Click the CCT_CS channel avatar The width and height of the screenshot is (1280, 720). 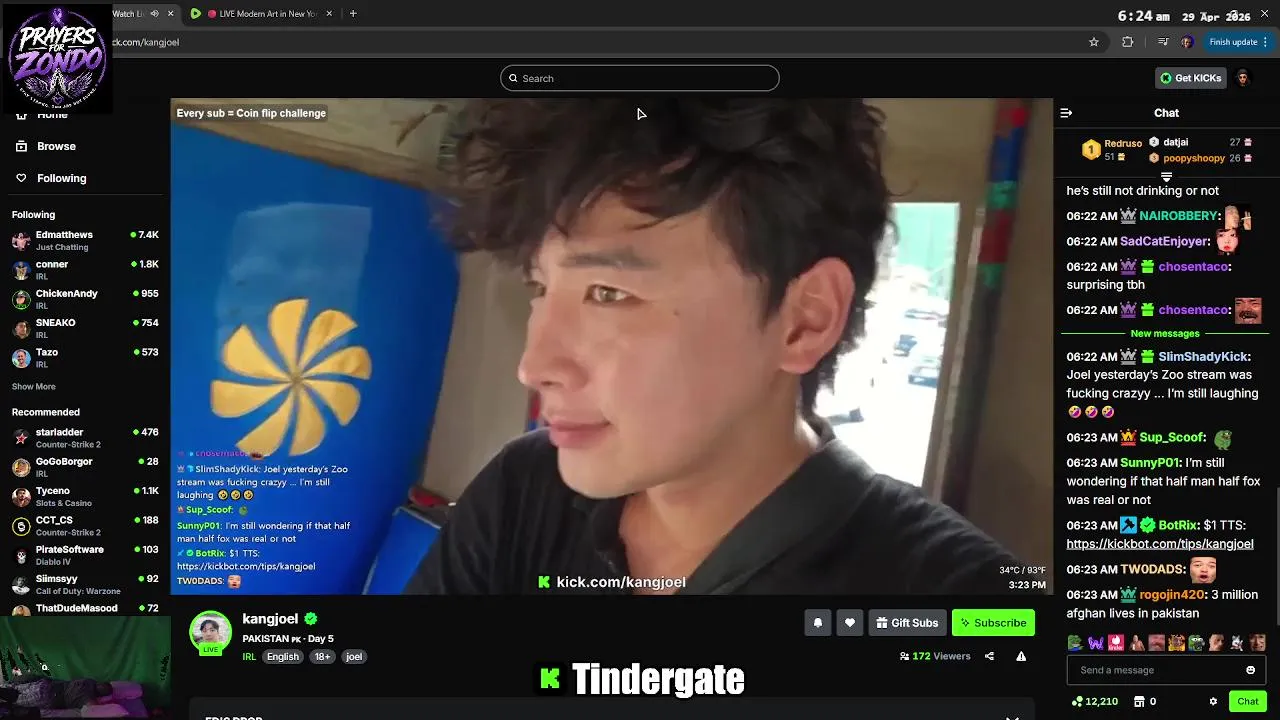(21, 526)
